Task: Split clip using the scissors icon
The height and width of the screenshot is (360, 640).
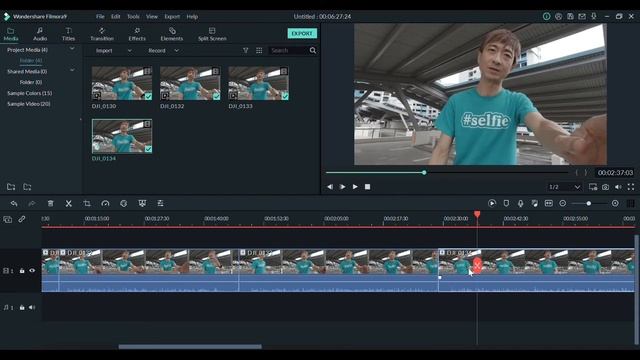Action: click(x=69, y=203)
